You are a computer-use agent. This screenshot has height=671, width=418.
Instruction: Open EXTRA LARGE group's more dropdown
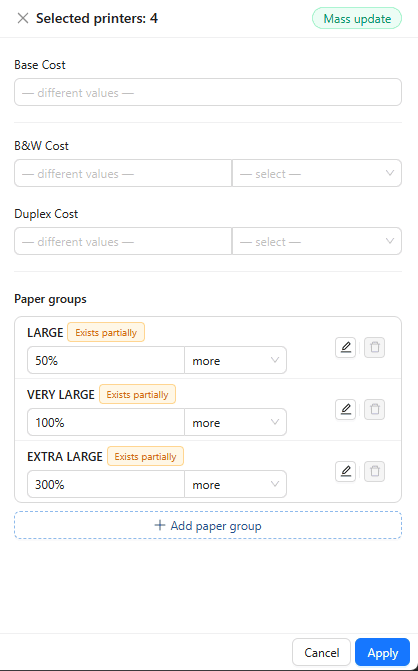point(235,484)
